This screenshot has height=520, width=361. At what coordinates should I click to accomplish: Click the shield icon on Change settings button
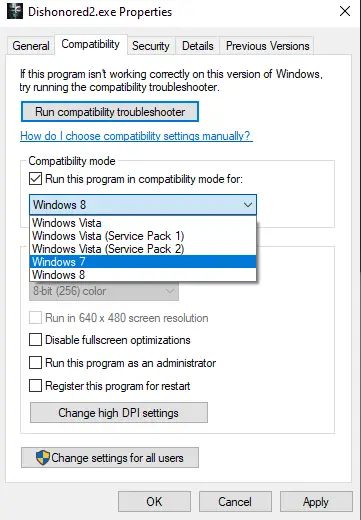point(43,458)
